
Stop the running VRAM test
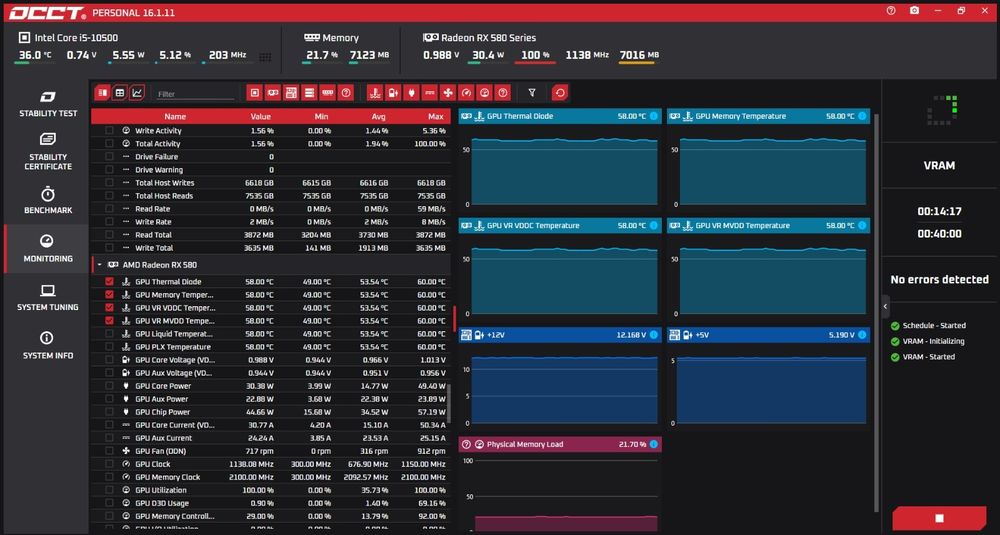click(x=939, y=518)
